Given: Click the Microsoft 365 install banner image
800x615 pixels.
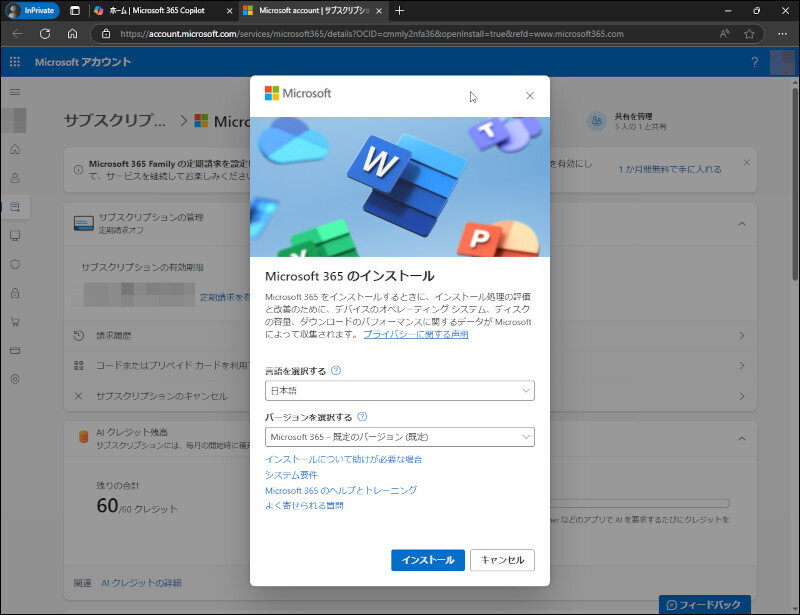Looking at the screenshot, I should [x=399, y=187].
